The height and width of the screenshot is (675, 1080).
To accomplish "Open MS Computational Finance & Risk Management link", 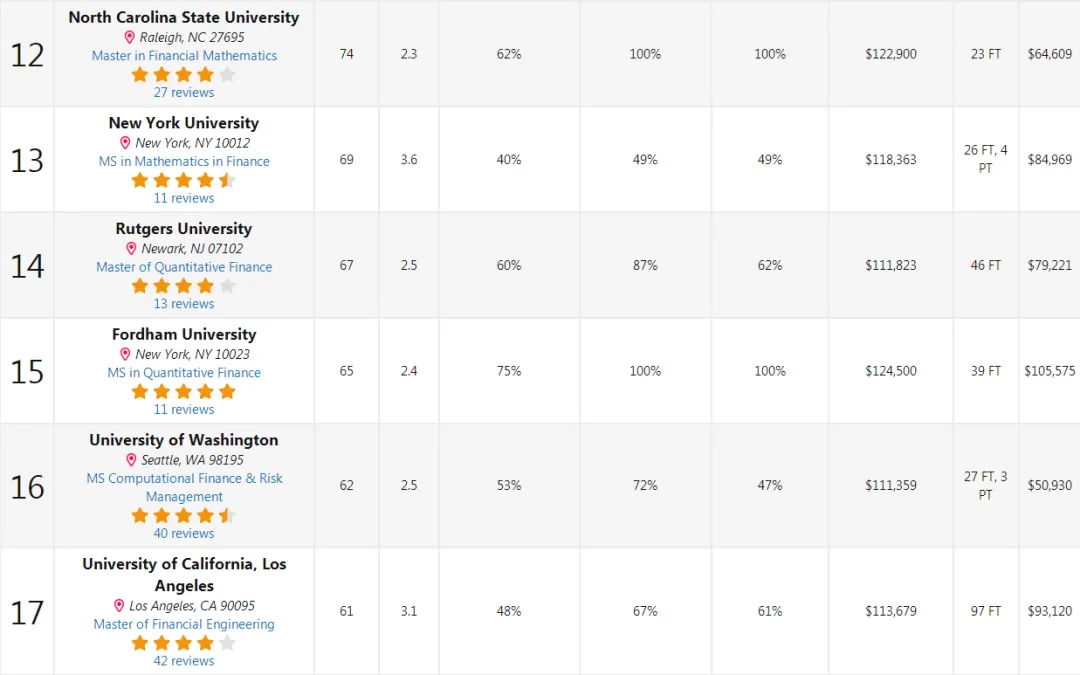I will point(184,487).
